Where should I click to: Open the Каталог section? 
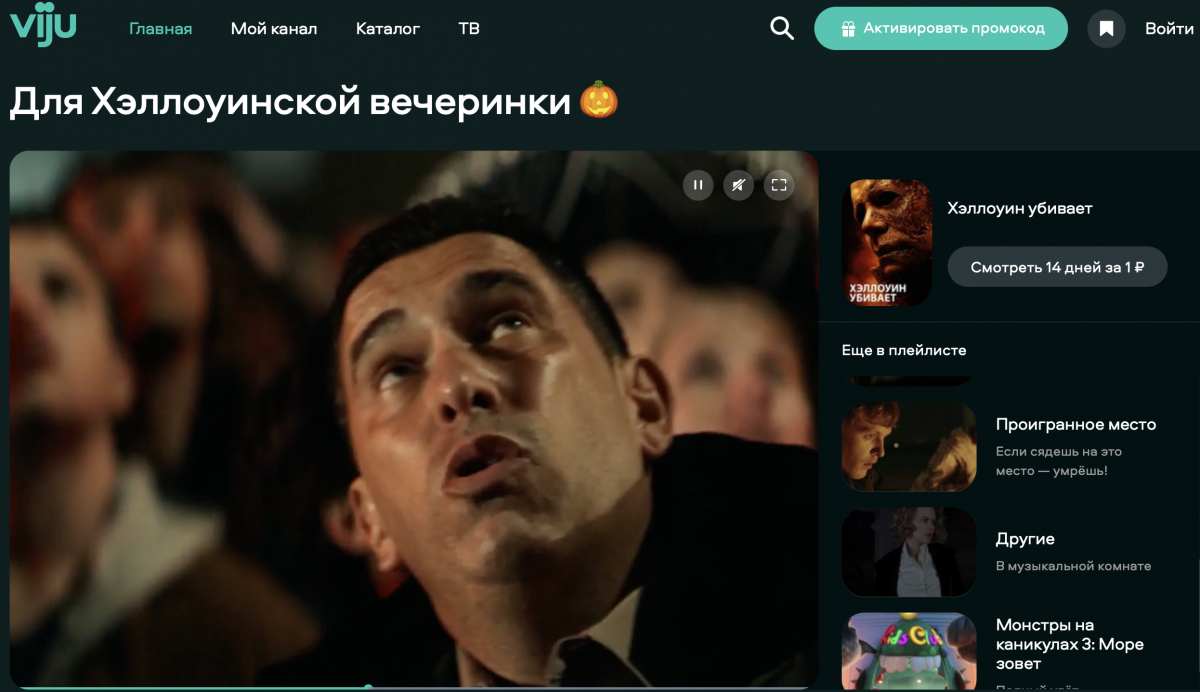387,29
